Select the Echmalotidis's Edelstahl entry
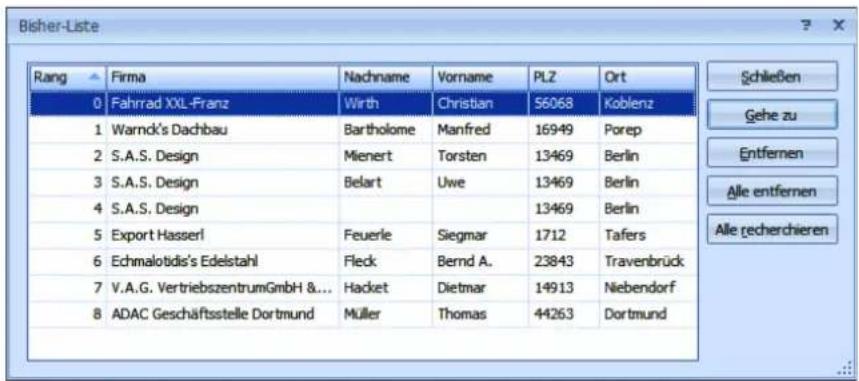The width and height of the screenshot is (859, 381). pos(363,261)
